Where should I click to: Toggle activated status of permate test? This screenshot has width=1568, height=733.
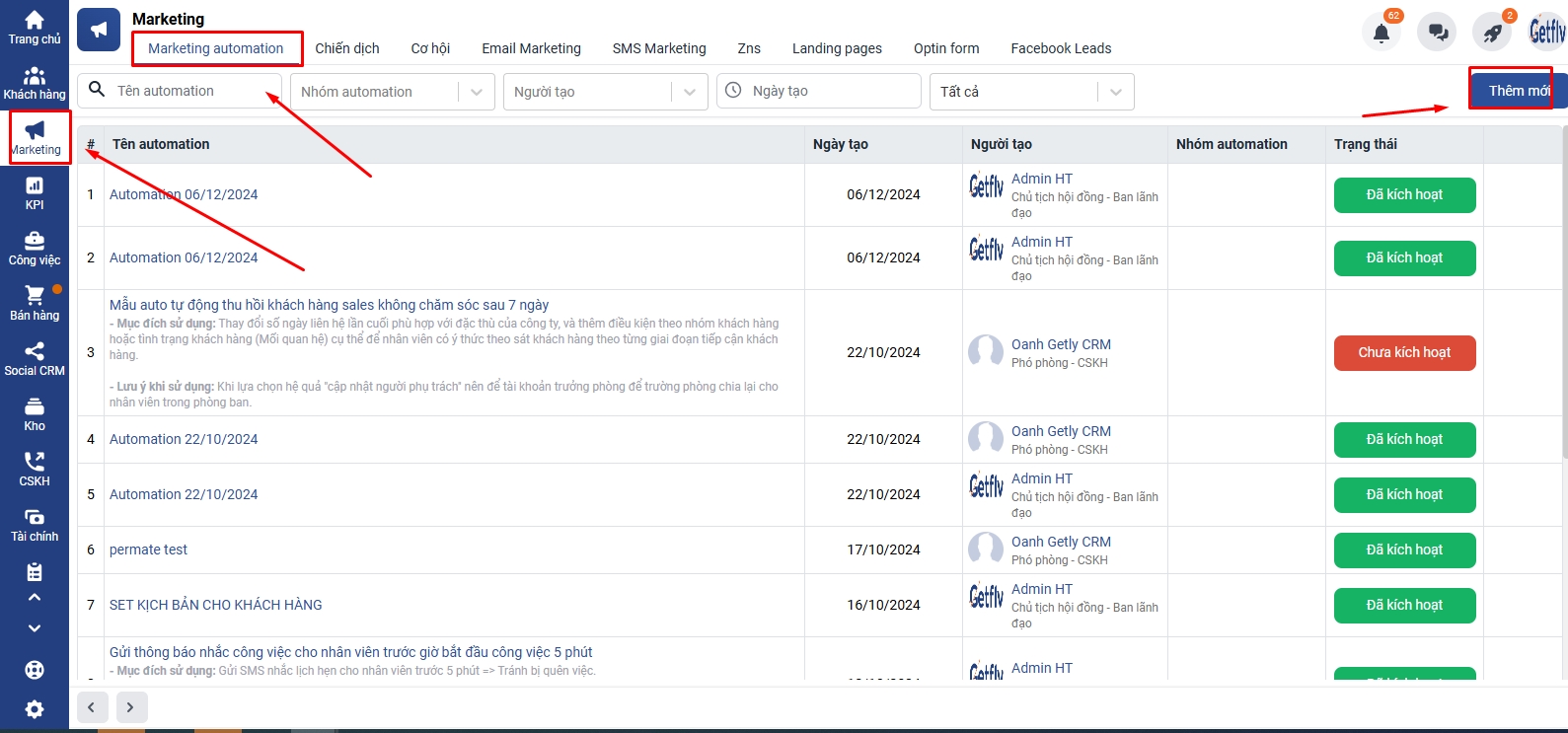1404,550
